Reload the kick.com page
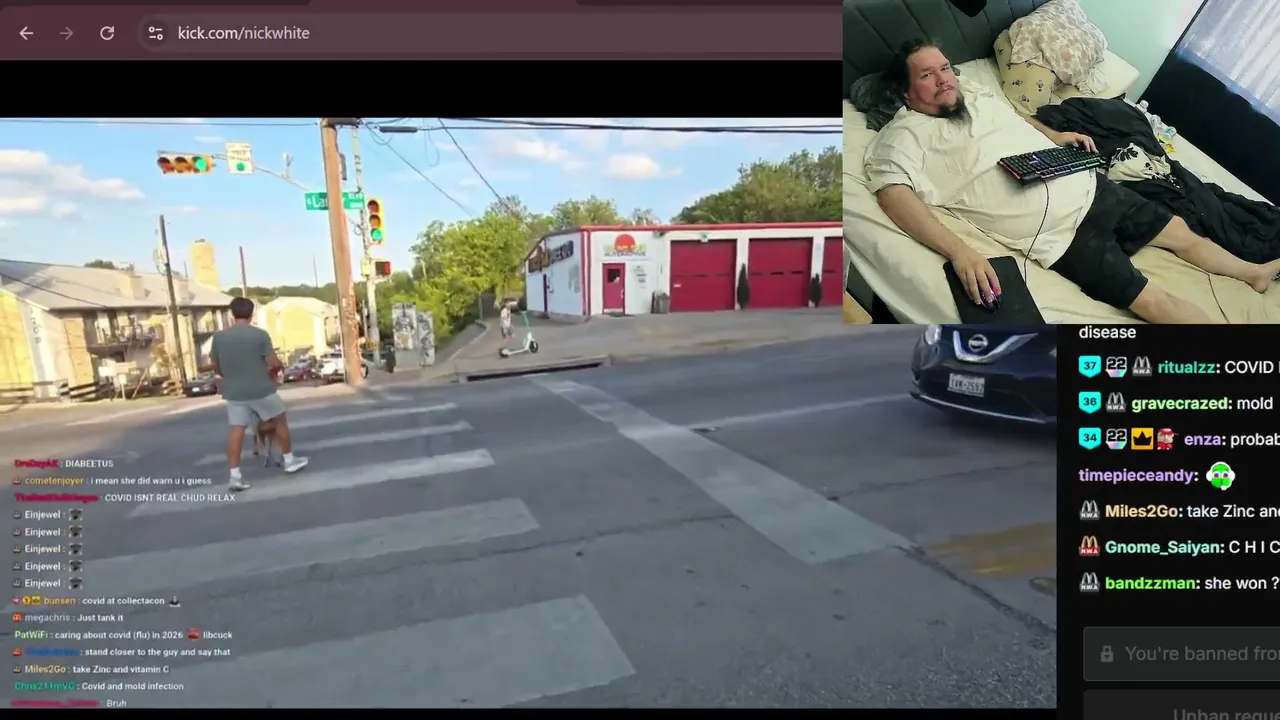This screenshot has height=720, width=1280. point(107,33)
